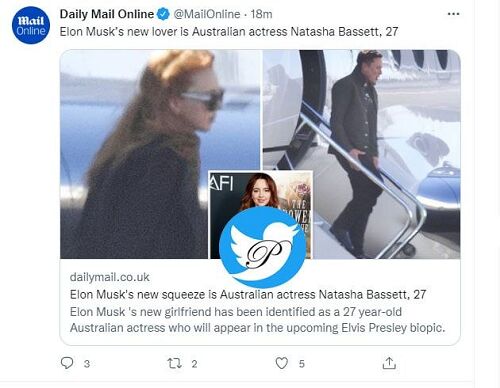Open the @MailOnline handle link

pos(207,14)
